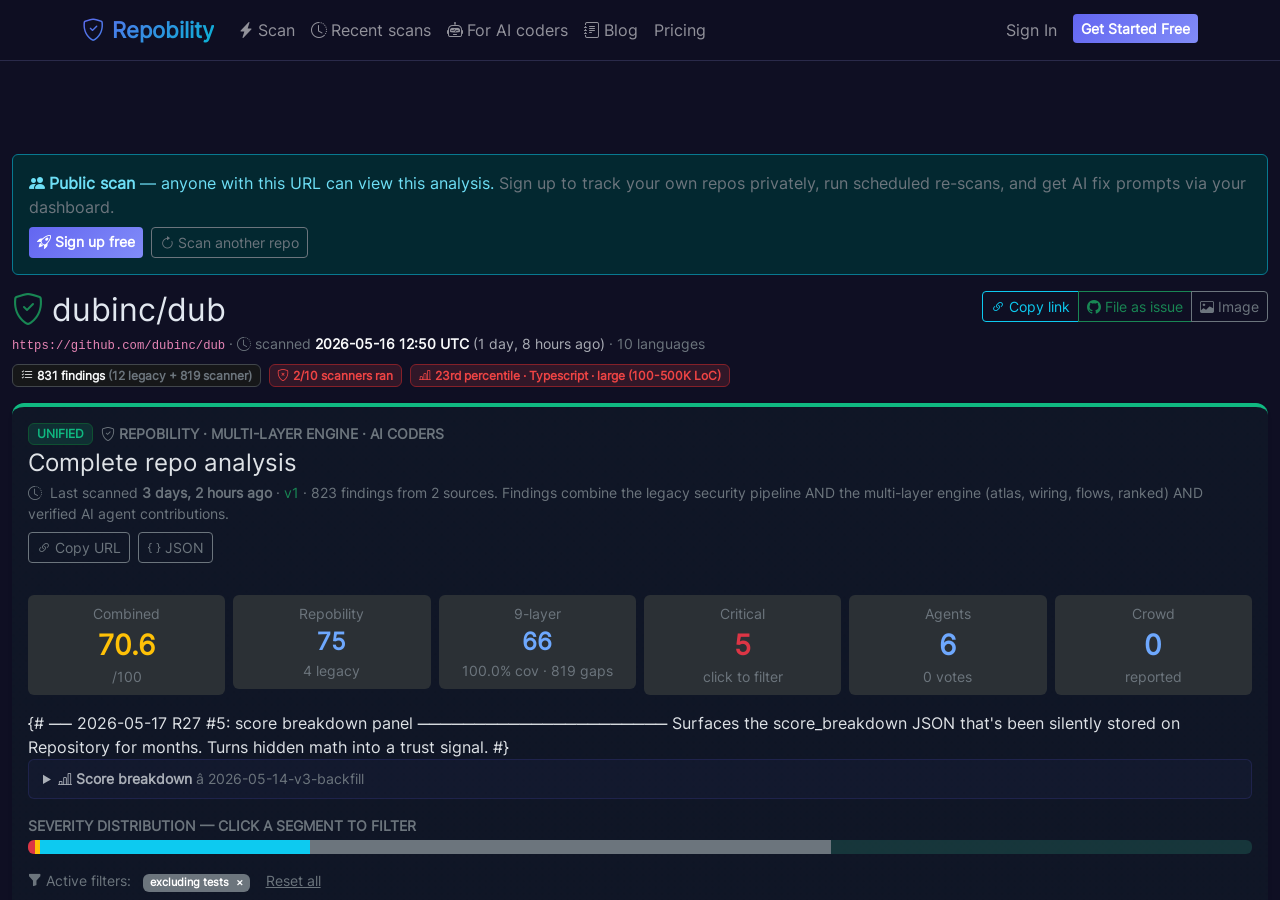Open the JSON output button
The image size is (1280, 900).
(x=175, y=548)
